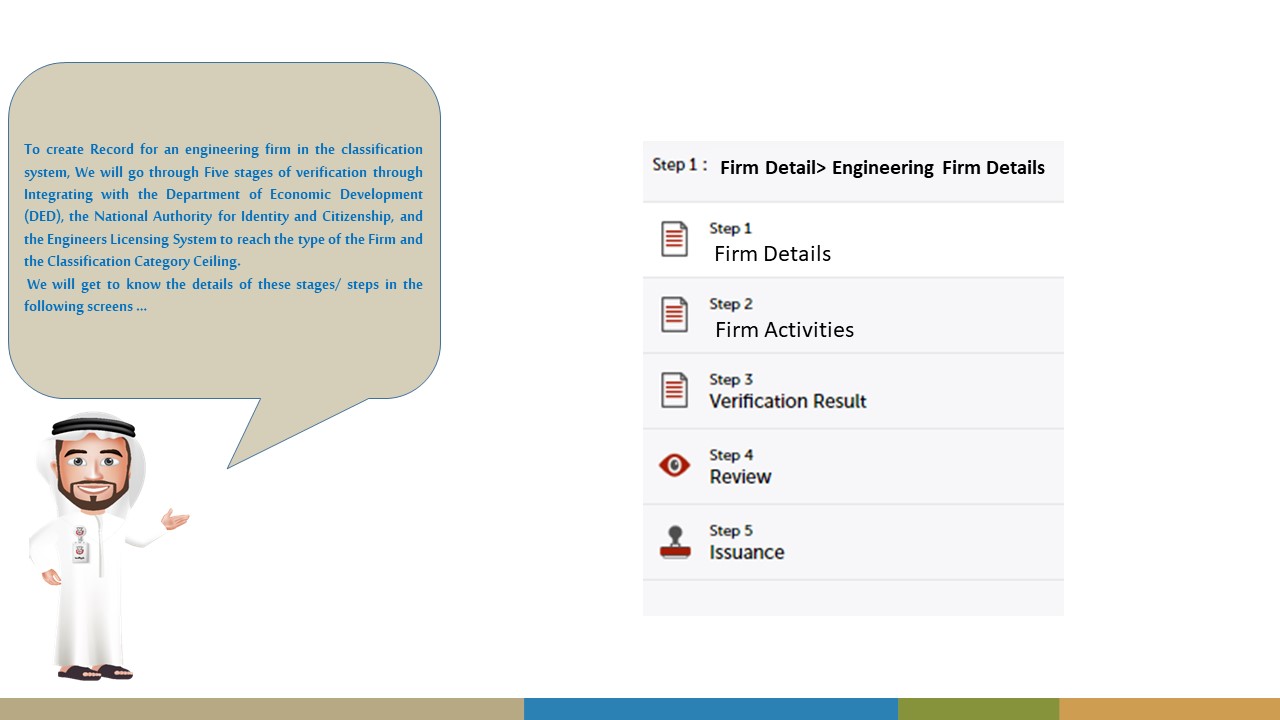Select the Verification Result step label

pos(787,401)
